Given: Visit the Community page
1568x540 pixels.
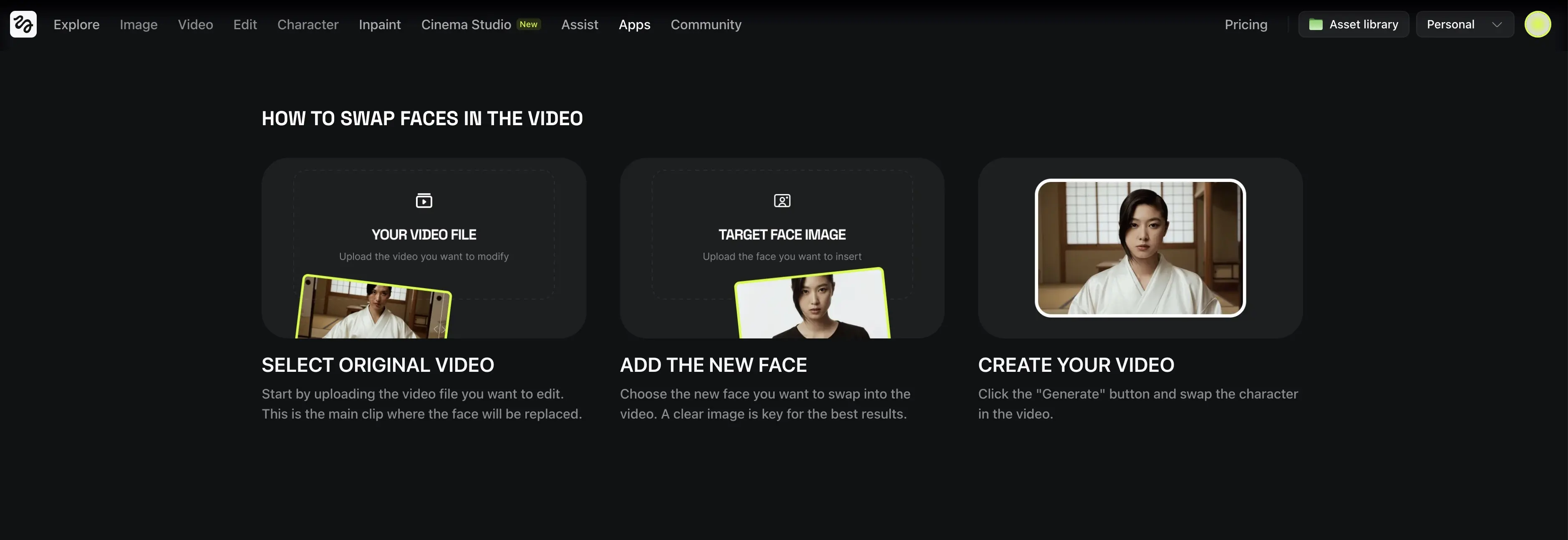Looking at the screenshot, I should click(x=706, y=24).
